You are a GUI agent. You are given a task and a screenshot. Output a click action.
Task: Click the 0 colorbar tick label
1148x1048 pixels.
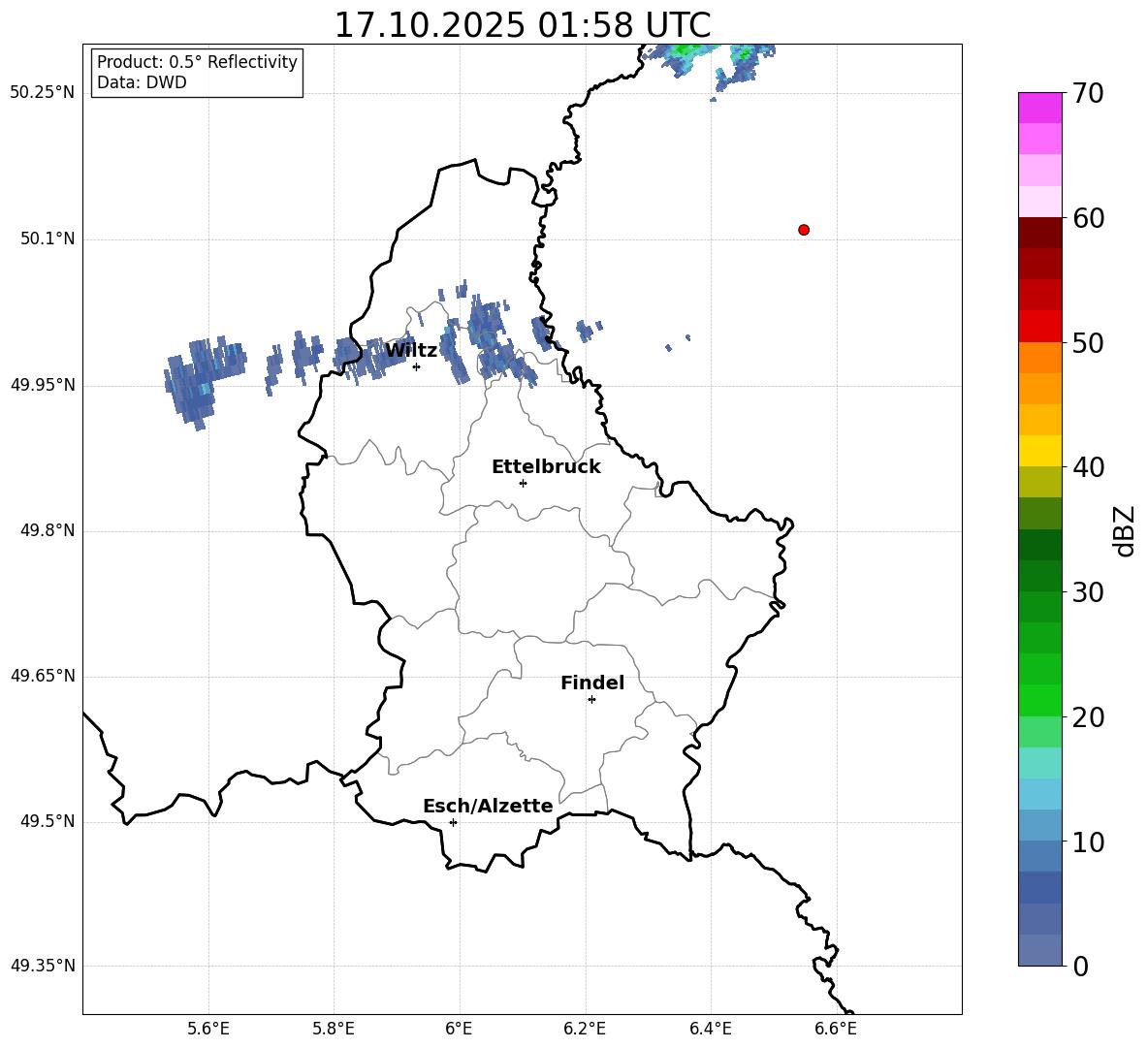click(1081, 966)
